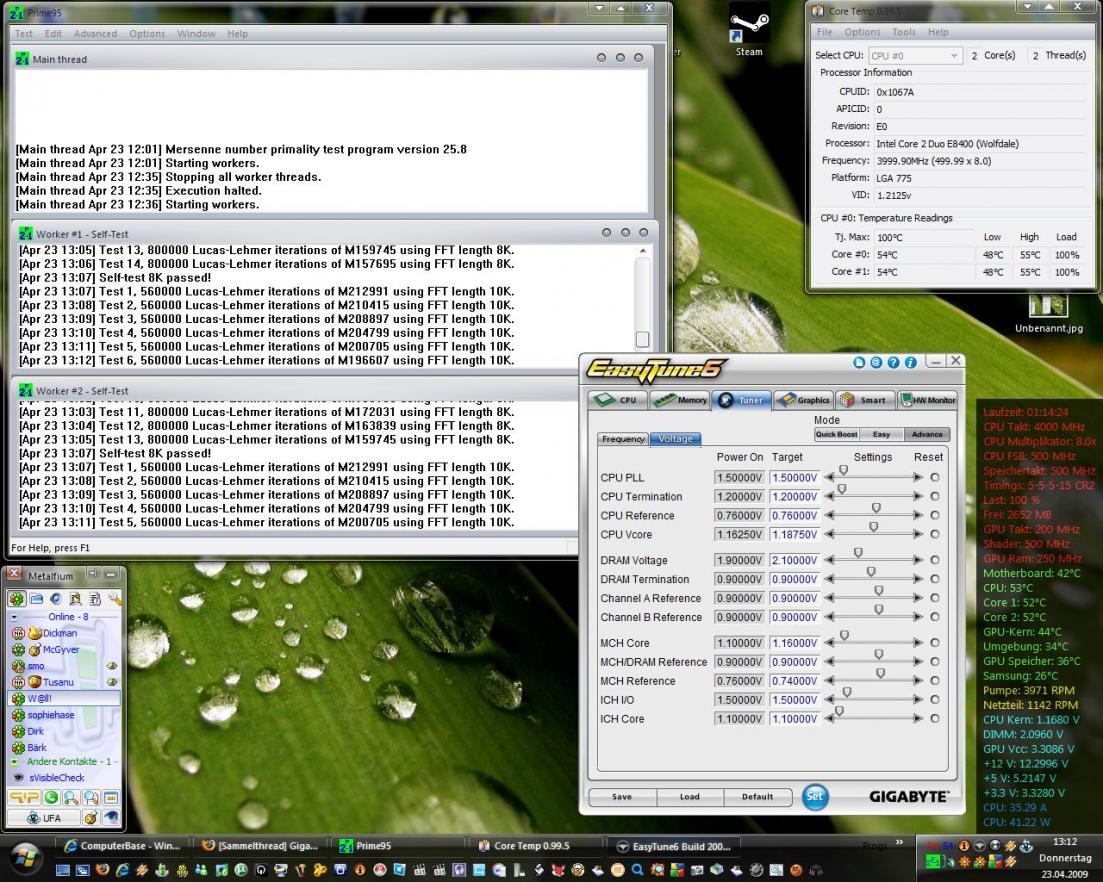Click the CPU Vcore voltage slider handle
Image resolution: width=1103 pixels, height=882 pixels.
[x=874, y=527]
